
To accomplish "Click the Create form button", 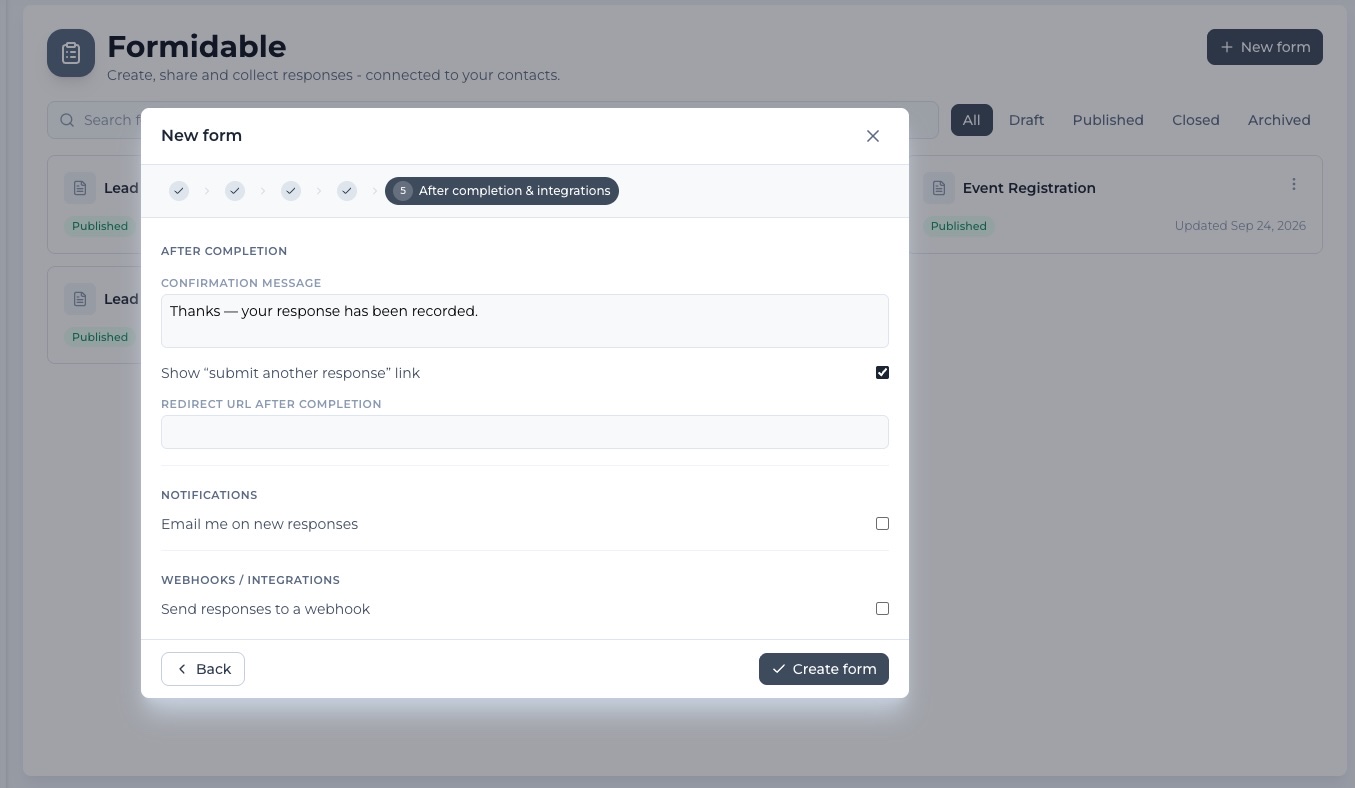I will (x=824, y=669).
